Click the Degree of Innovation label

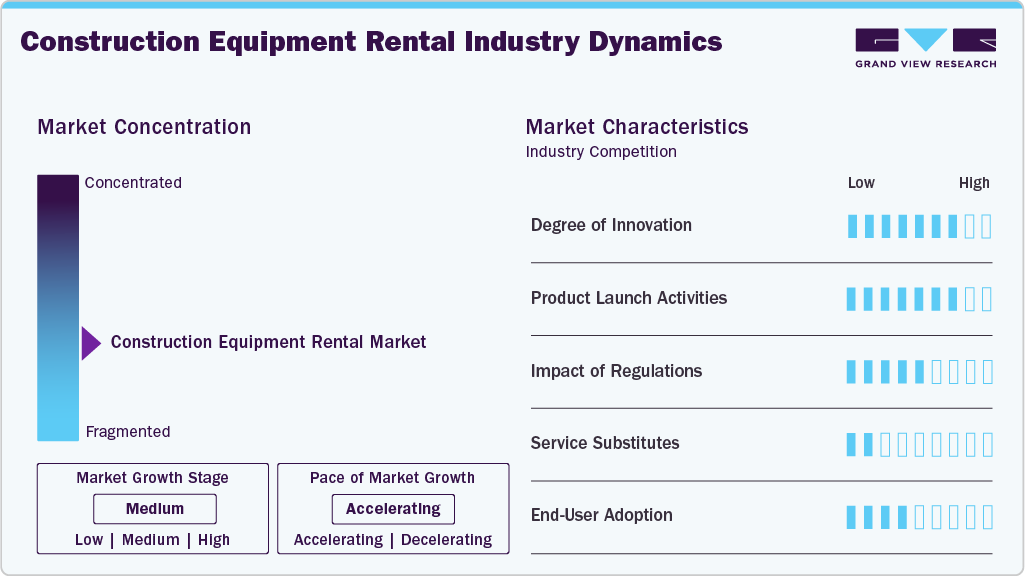coord(611,225)
